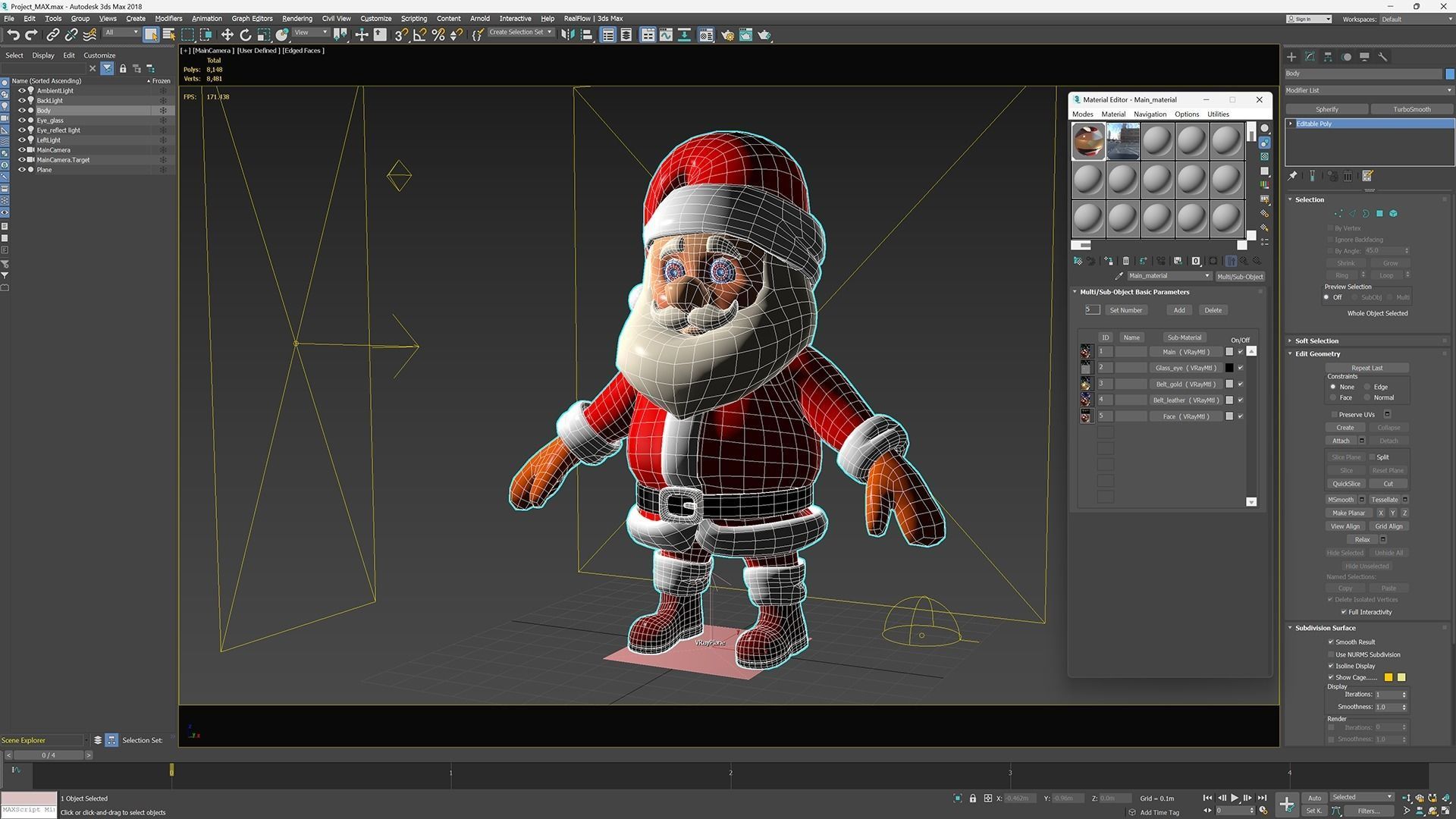
Task: Open the View reference coordinate dropdown
Action: pyautogui.click(x=310, y=33)
